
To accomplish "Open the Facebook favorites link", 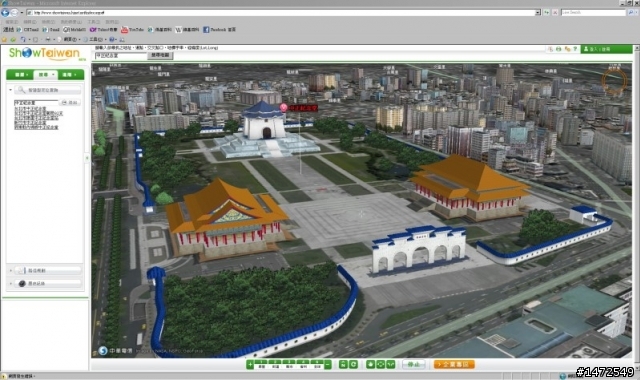I will tap(220, 30).
